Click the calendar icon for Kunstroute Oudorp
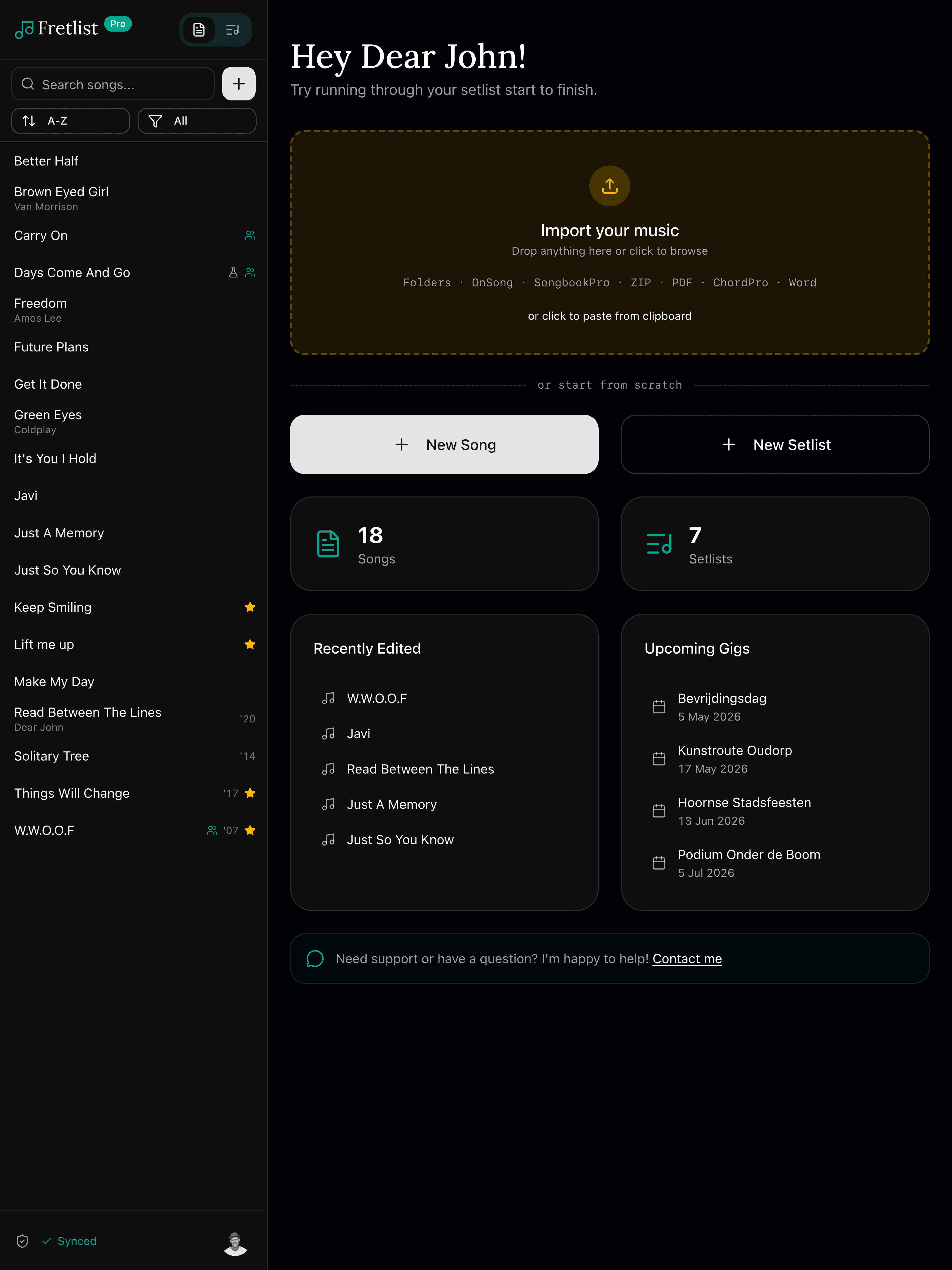The image size is (952, 1270). point(659,759)
